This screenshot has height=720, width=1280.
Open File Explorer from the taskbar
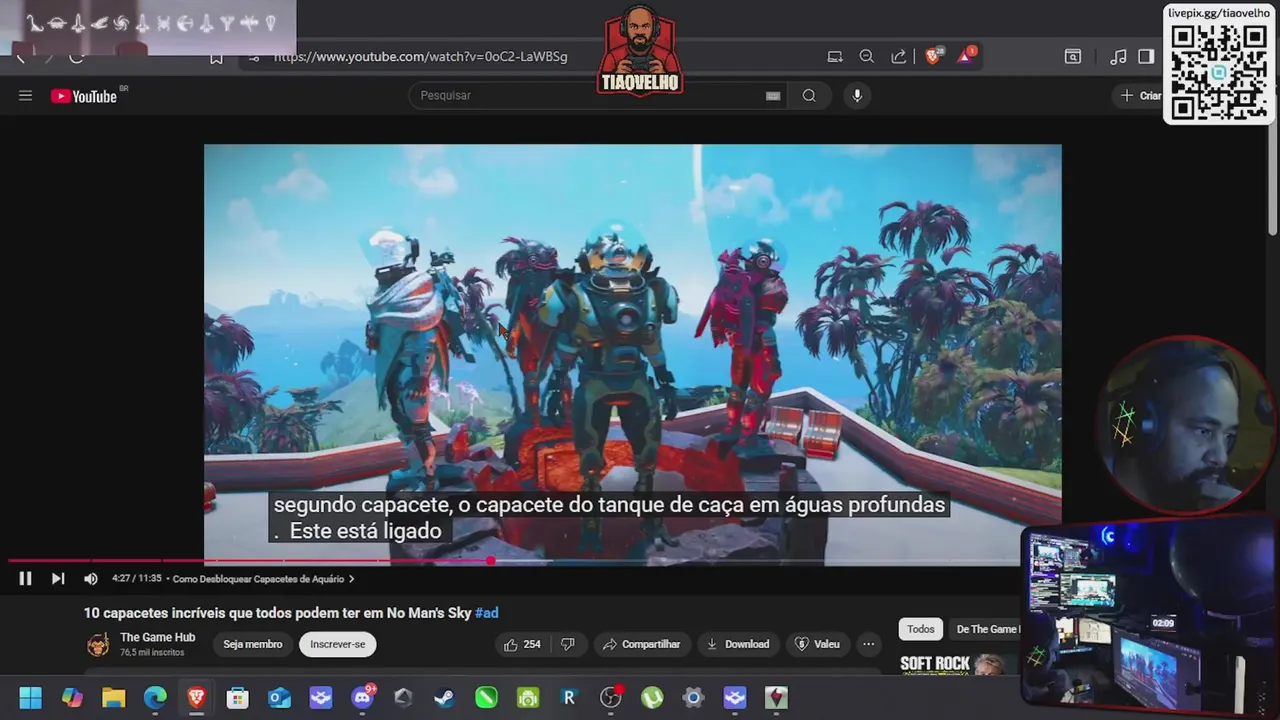pos(113,698)
